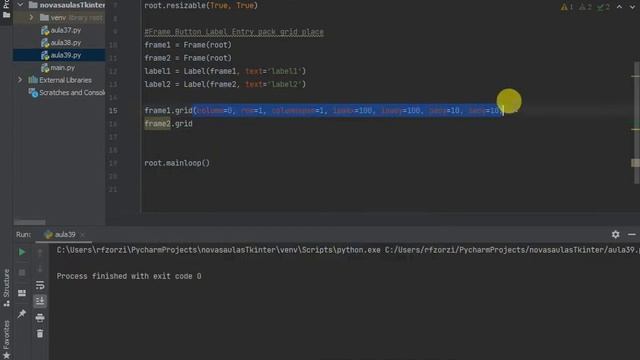Hide the Run tool window
Image resolution: width=640 pixels, height=360 pixels.
pyautogui.click(x=632, y=234)
